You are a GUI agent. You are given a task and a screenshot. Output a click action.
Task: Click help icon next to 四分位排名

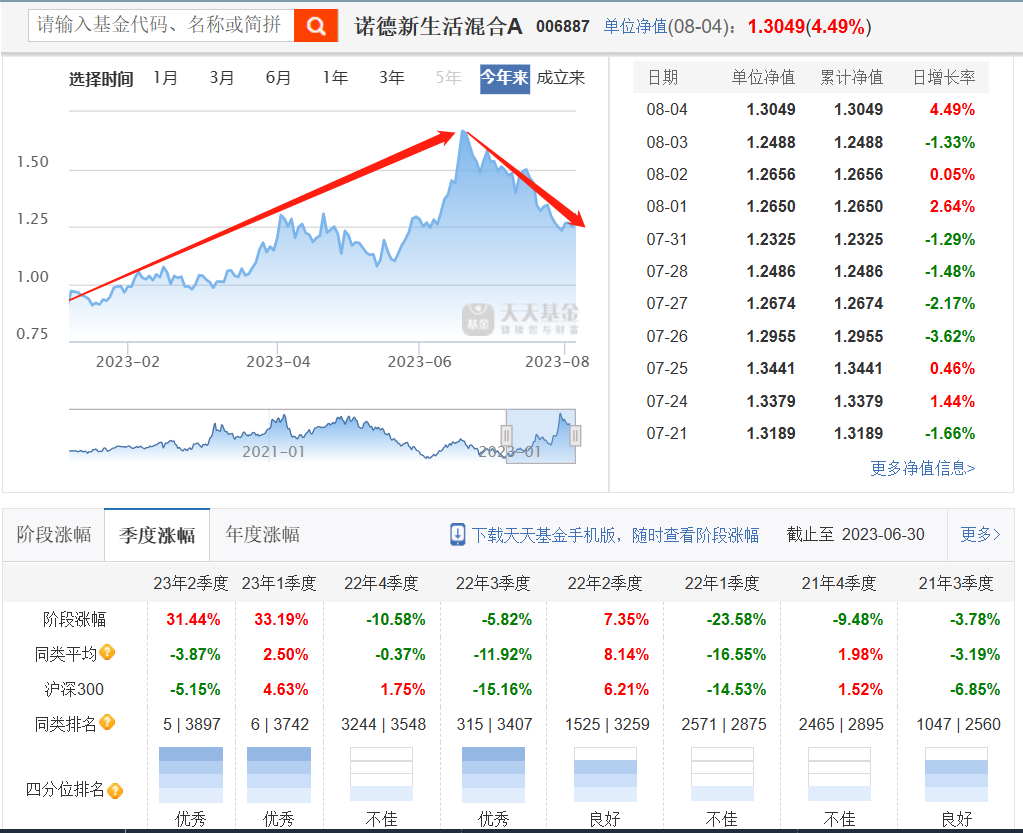pos(115,791)
